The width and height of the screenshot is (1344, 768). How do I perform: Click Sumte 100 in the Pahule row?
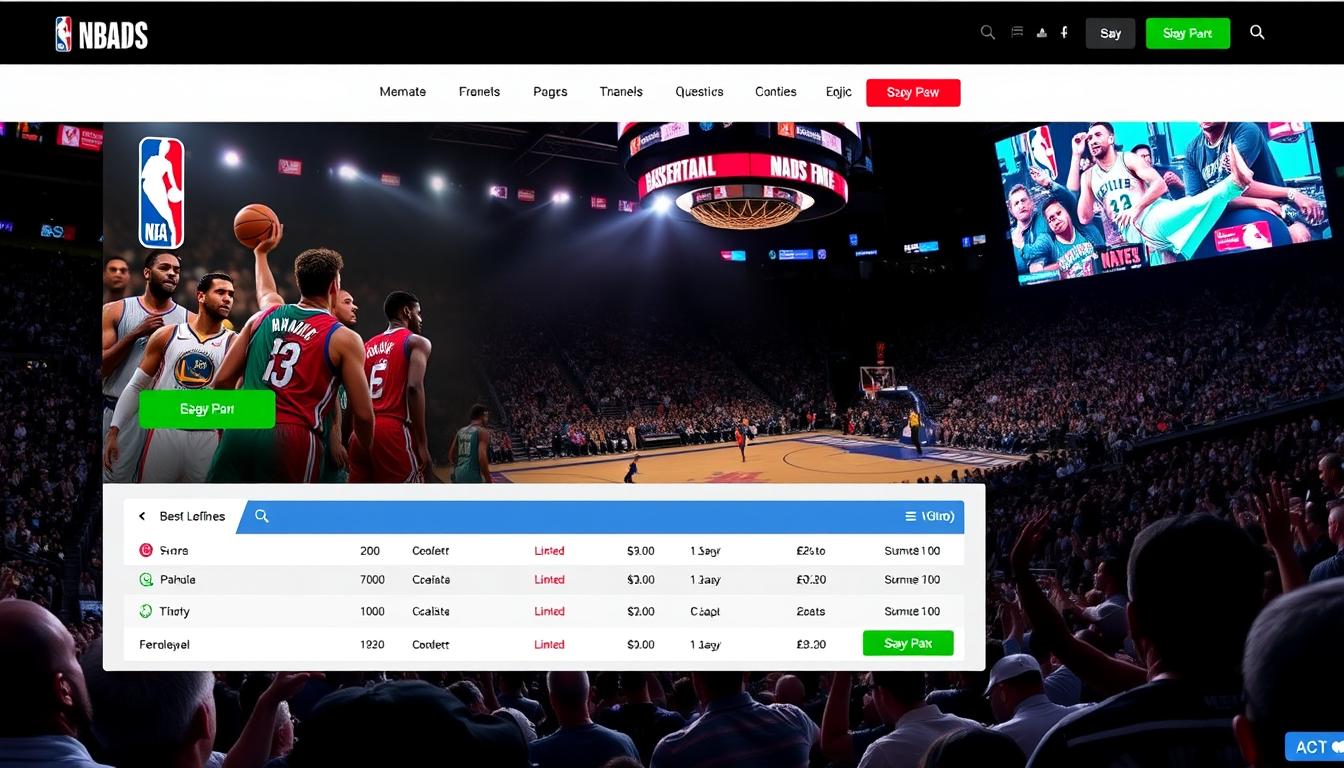point(912,579)
